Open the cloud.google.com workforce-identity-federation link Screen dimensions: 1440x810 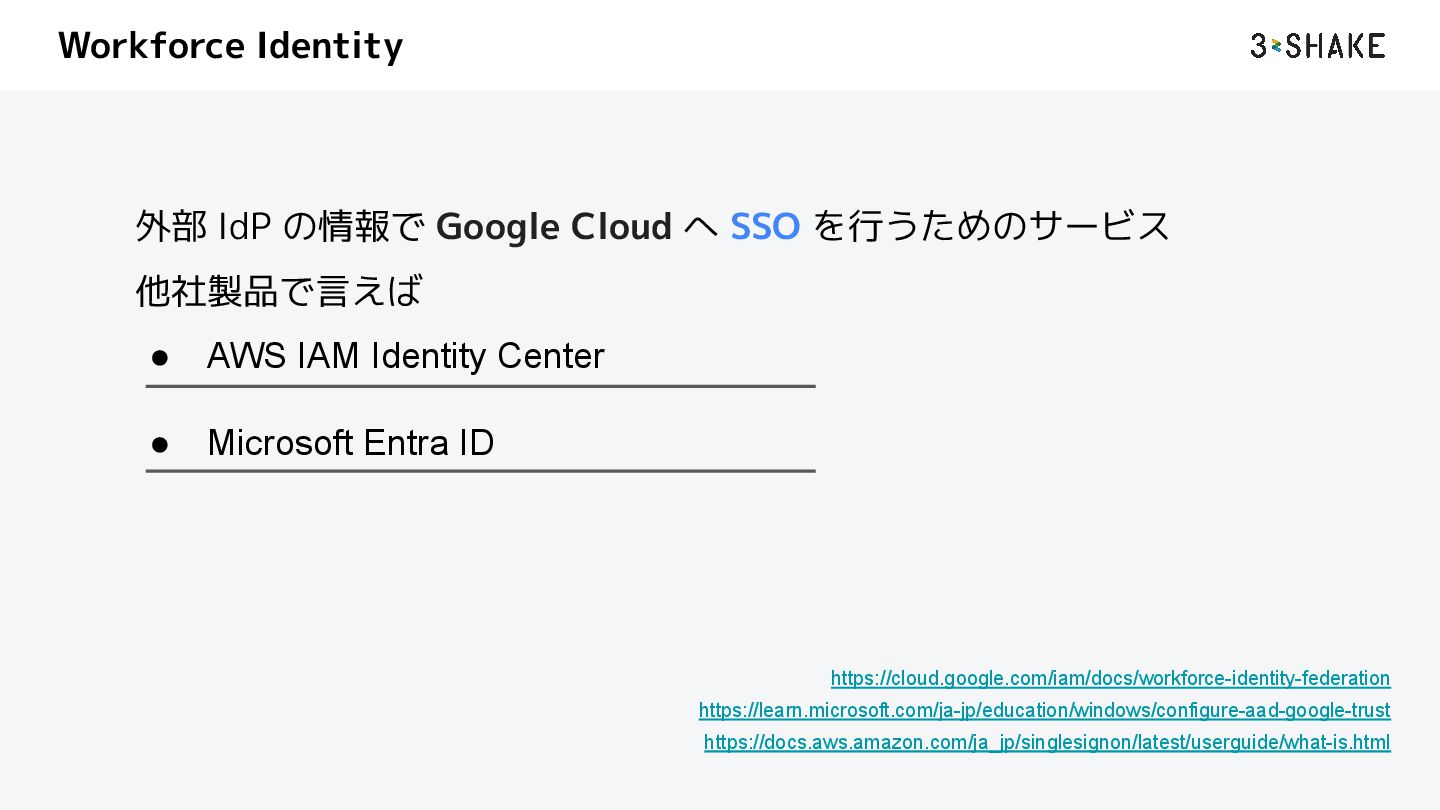pos(1110,678)
